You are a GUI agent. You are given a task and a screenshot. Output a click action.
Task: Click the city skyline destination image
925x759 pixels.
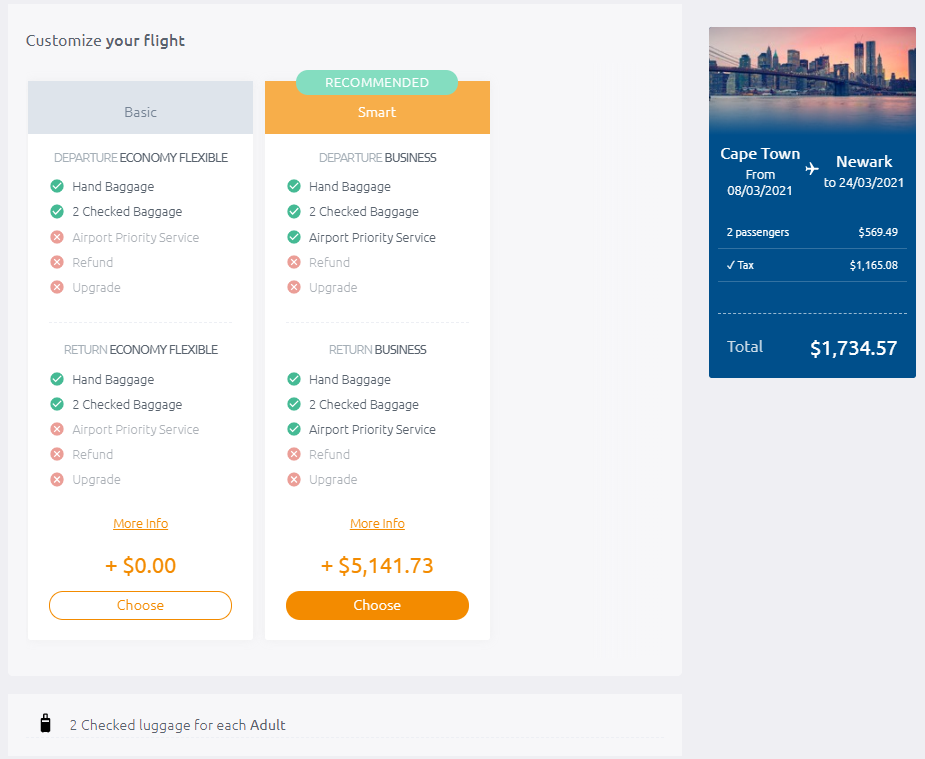tap(812, 76)
